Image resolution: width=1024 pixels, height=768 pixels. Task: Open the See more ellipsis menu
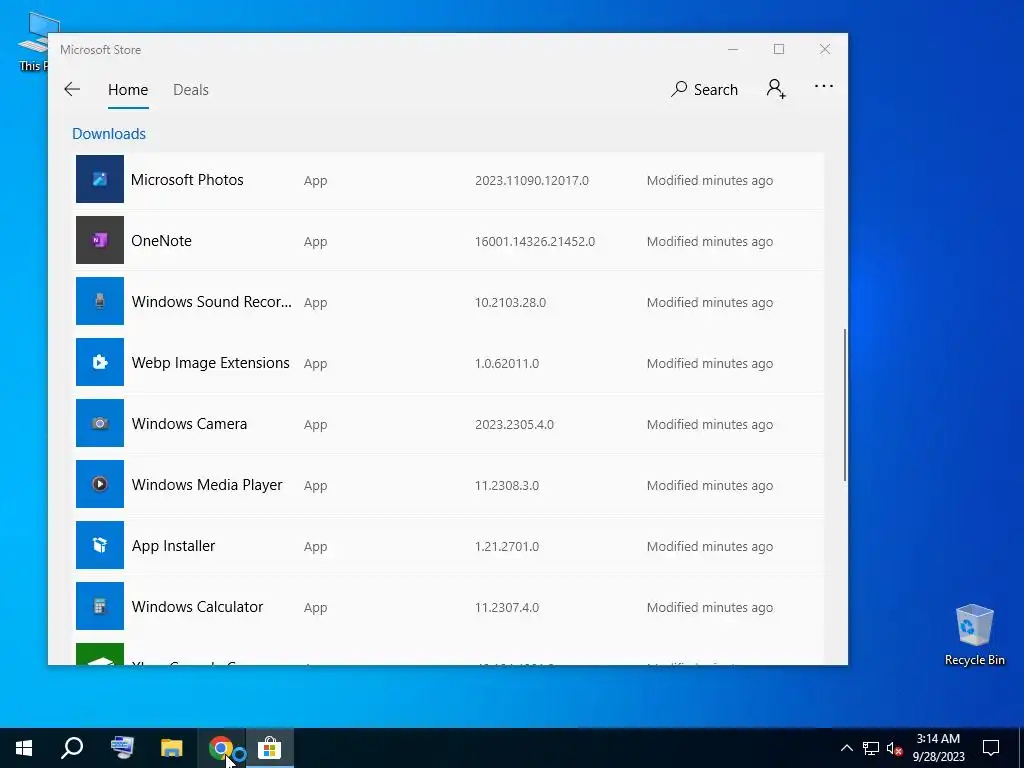(x=824, y=86)
